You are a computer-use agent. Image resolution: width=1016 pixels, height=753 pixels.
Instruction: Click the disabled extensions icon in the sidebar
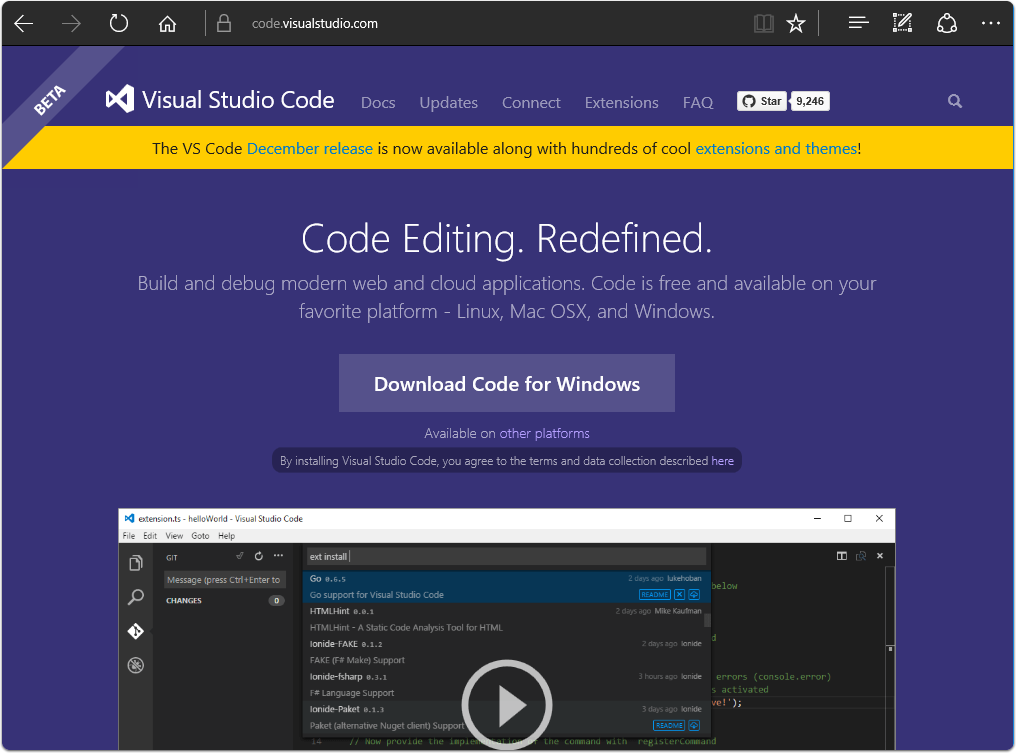pyautogui.click(x=136, y=665)
